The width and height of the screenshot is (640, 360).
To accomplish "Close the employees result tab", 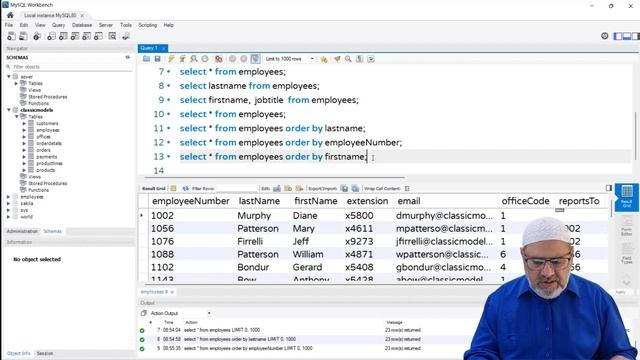I will pos(172,292).
